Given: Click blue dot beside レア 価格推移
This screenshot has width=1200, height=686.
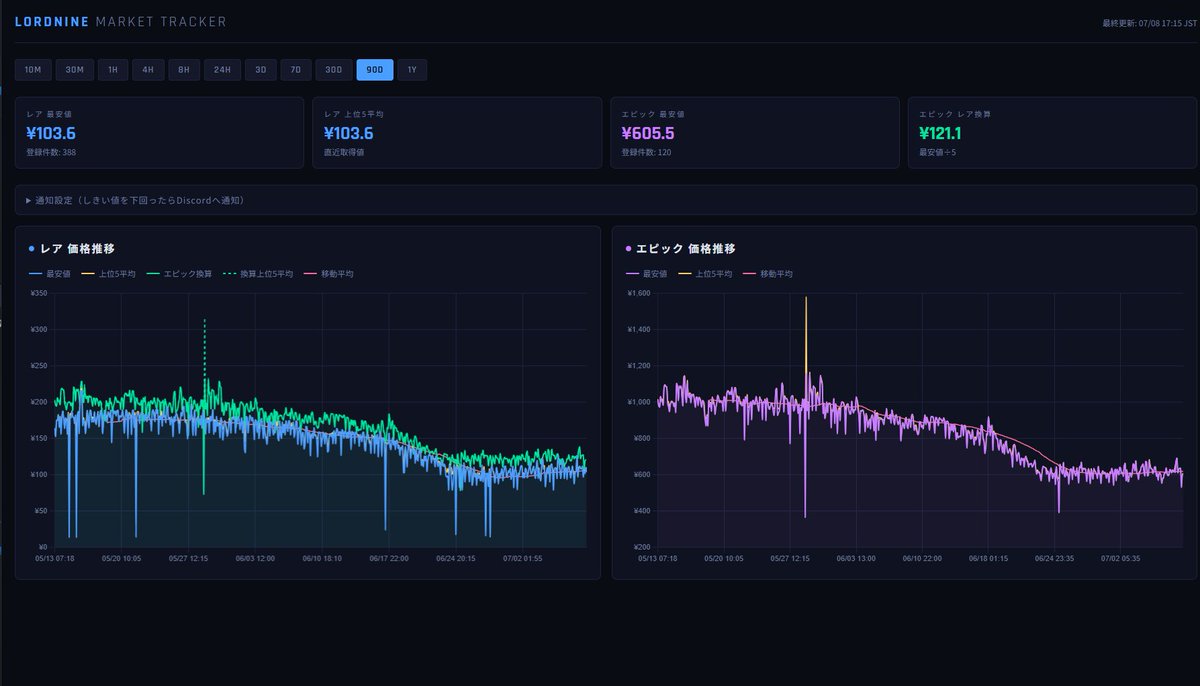Looking at the screenshot, I should [x=32, y=248].
